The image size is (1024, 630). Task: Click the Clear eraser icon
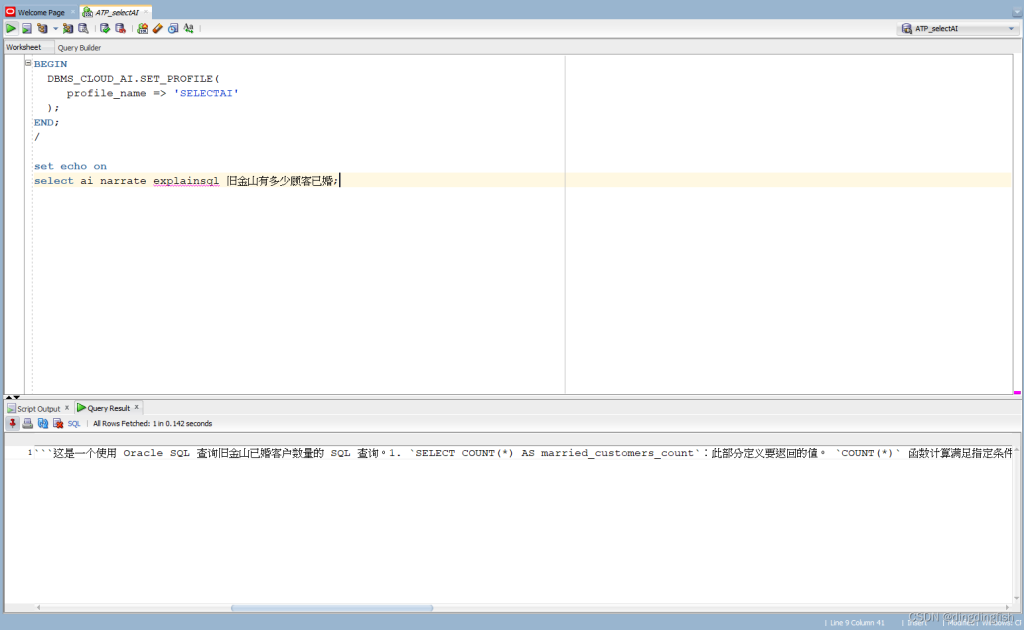pos(157,28)
